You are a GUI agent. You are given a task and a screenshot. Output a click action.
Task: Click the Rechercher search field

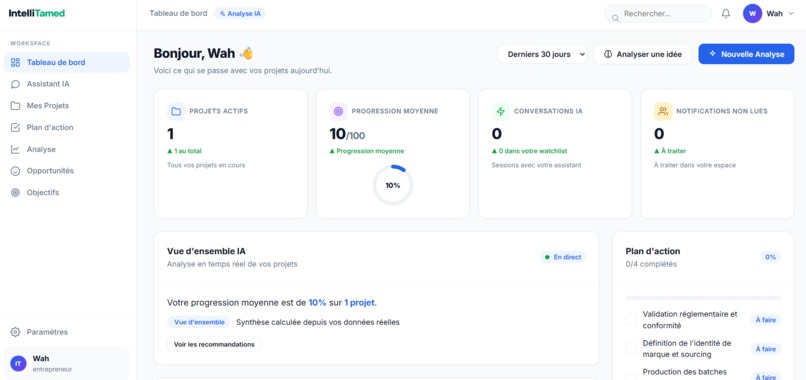coord(658,14)
